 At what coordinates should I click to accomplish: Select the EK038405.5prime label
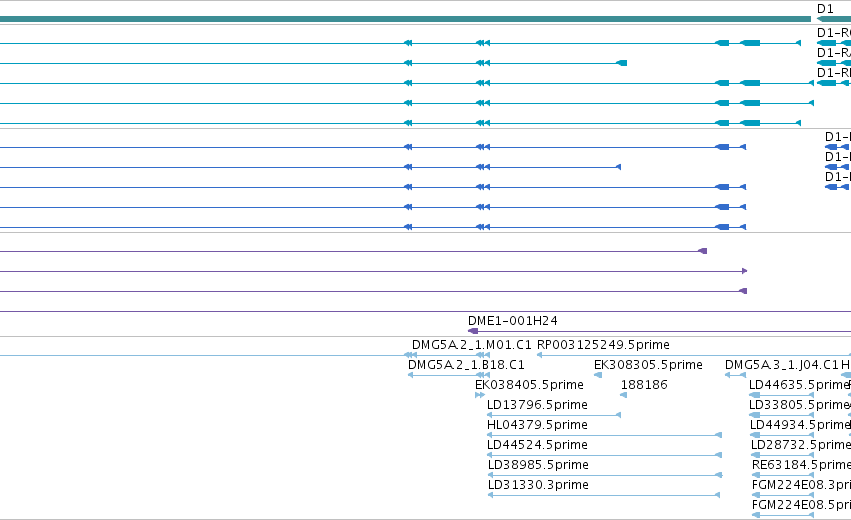click(529, 385)
